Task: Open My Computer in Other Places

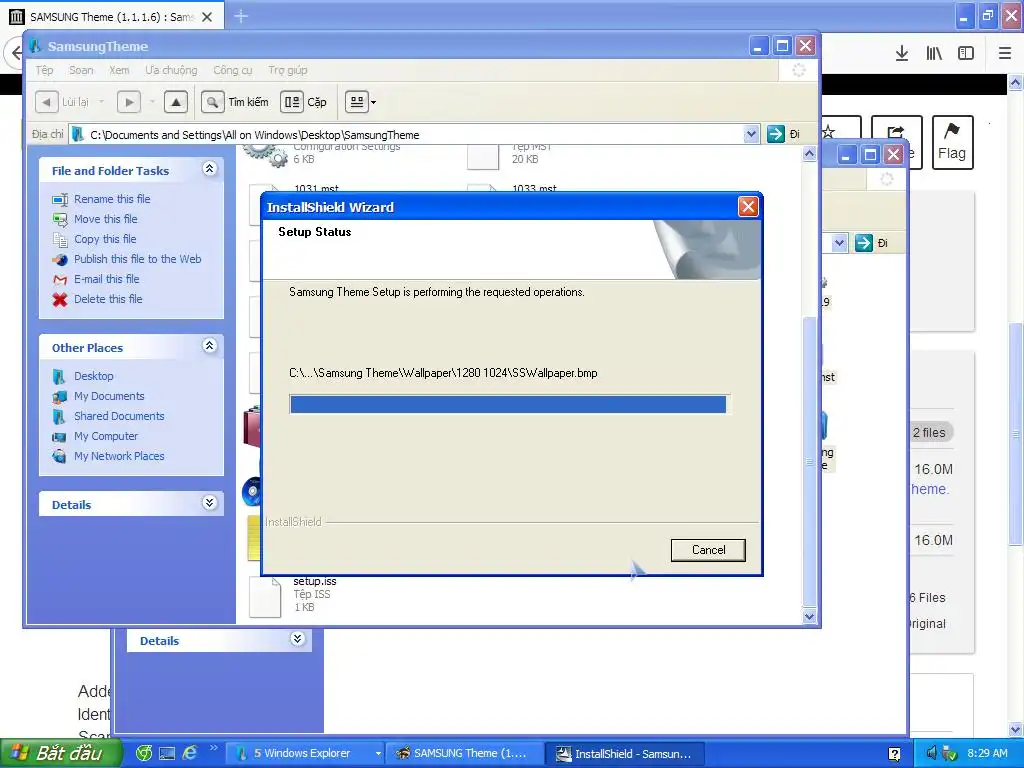Action: (106, 436)
